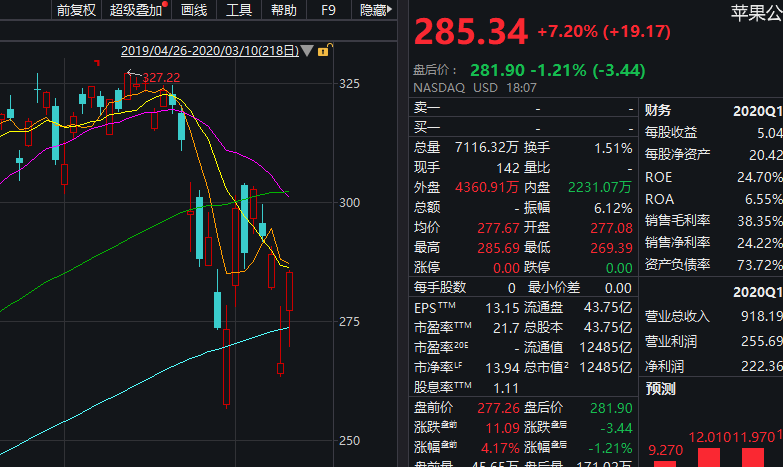Click P/E TTM value 21.7
Screen dimensions: 783x467
(506, 328)
